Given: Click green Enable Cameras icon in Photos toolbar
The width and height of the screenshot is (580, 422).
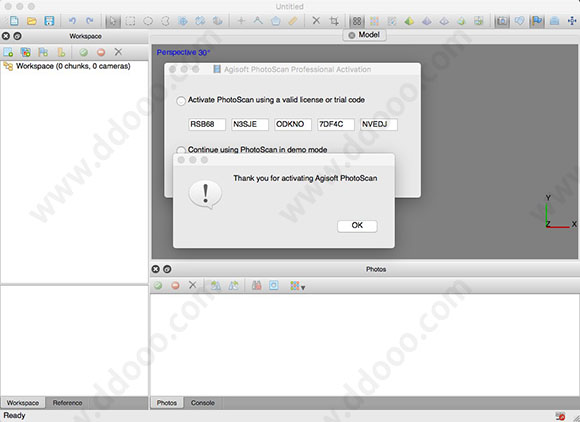Looking at the screenshot, I should (158, 286).
